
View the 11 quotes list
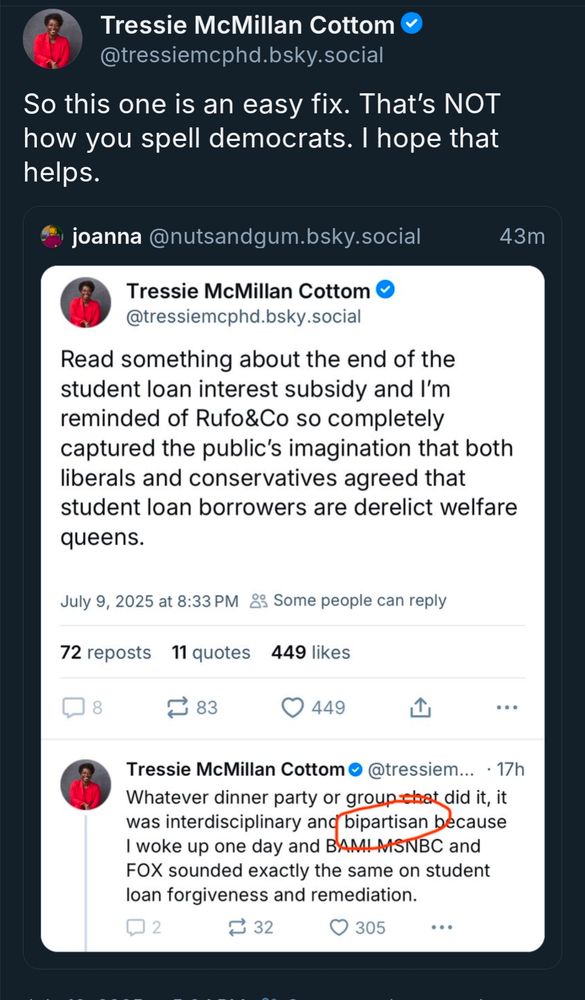[211, 652]
